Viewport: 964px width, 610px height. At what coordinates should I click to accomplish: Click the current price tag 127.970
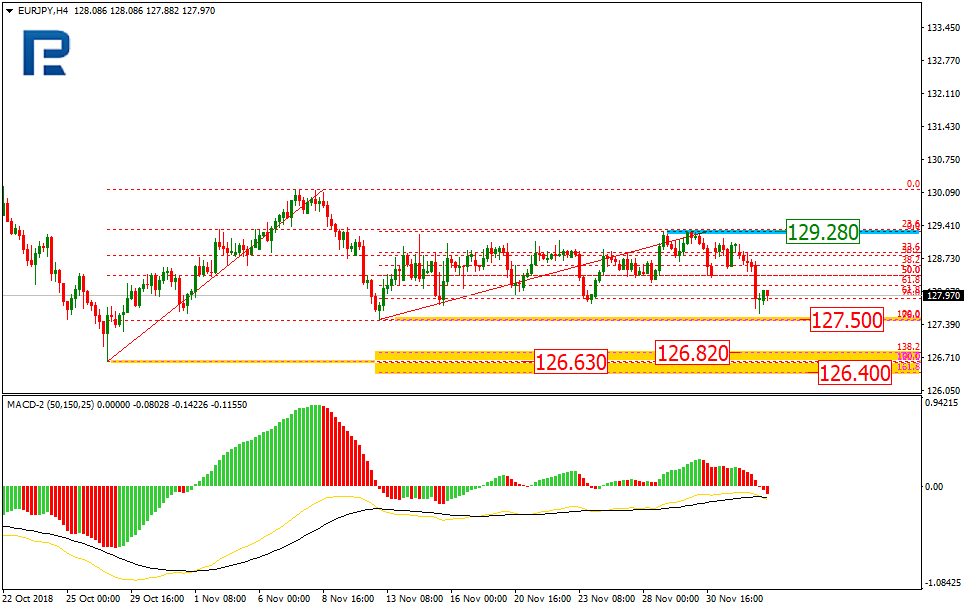pos(942,296)
